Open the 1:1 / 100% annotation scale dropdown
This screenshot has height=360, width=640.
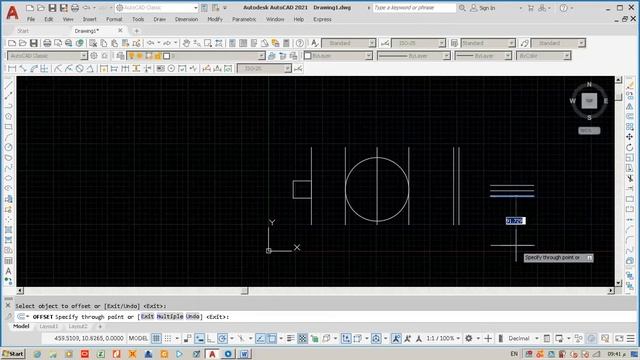(443, 338)
